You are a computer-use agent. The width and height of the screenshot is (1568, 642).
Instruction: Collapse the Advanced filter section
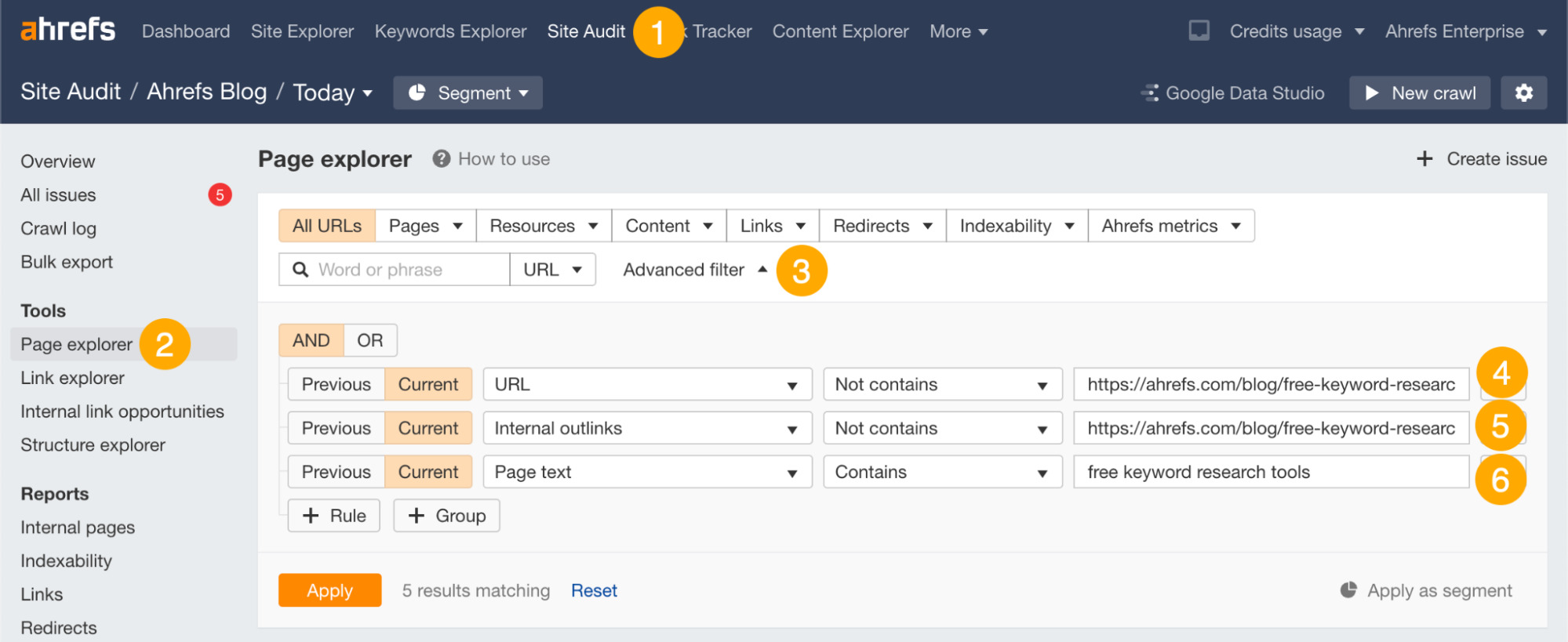[694, 270]
